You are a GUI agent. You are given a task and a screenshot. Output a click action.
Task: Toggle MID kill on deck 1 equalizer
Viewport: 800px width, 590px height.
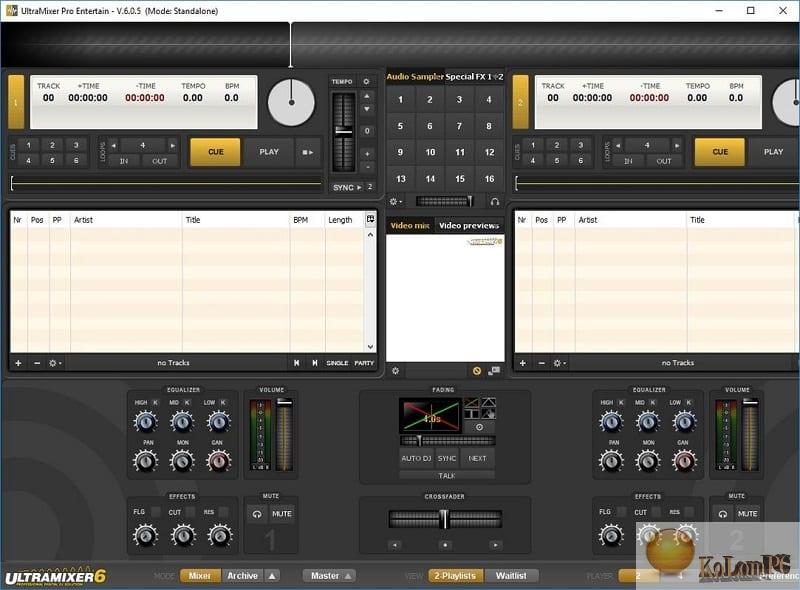[x=187, y=403]
